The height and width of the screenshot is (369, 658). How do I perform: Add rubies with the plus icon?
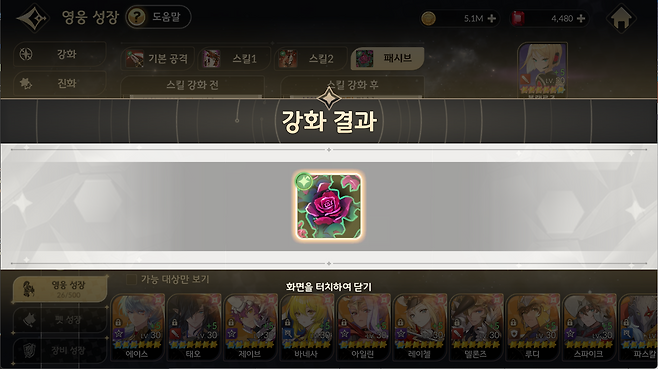point(581,18)
